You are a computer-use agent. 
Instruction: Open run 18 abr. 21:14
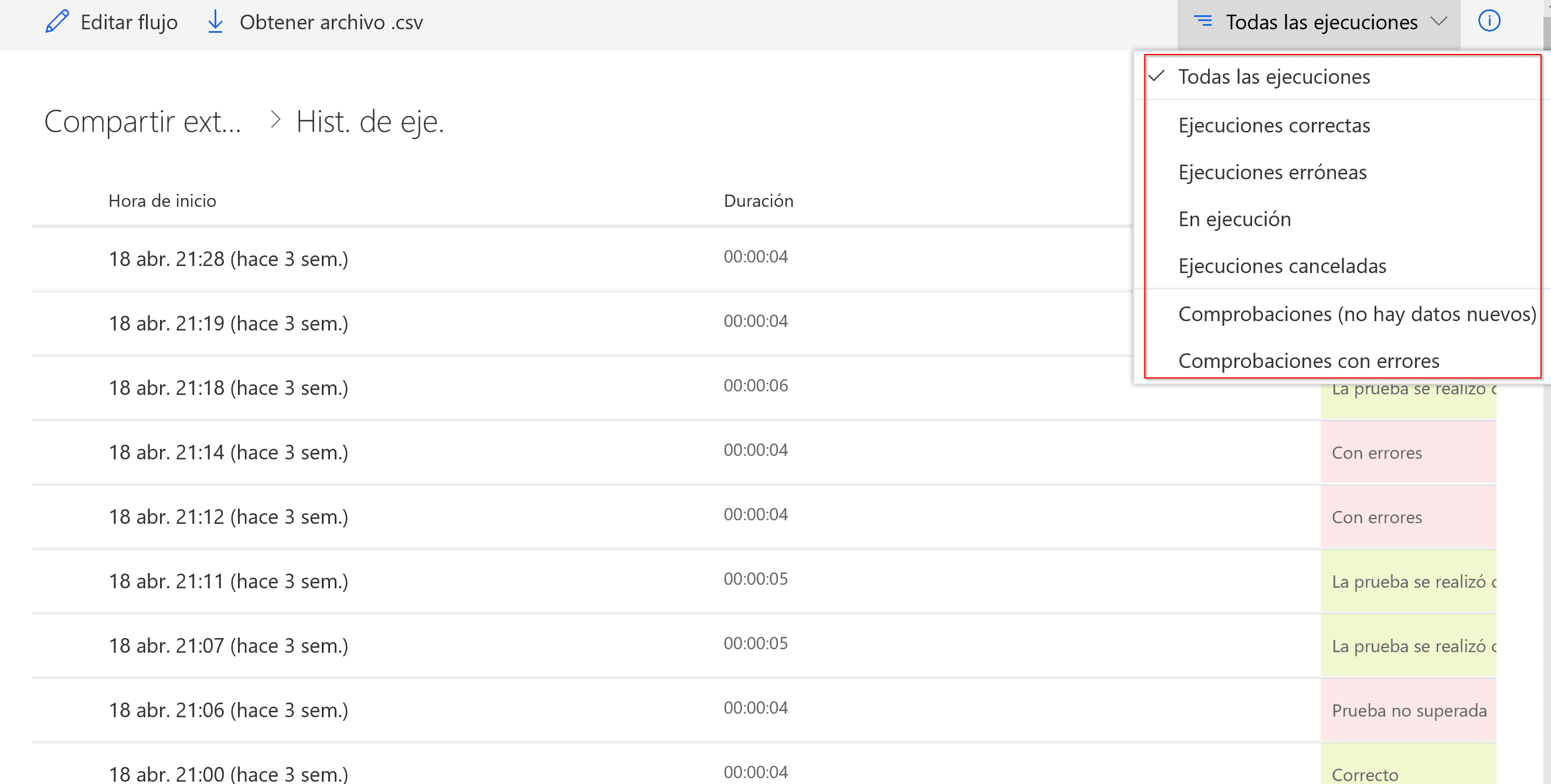[228, 452]
